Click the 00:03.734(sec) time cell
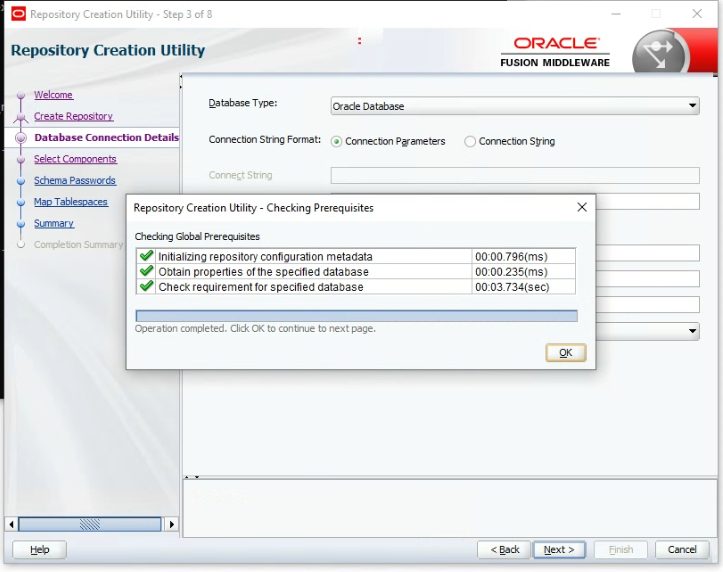The width and height of the screenshot is (723, 572). (523, 287)
